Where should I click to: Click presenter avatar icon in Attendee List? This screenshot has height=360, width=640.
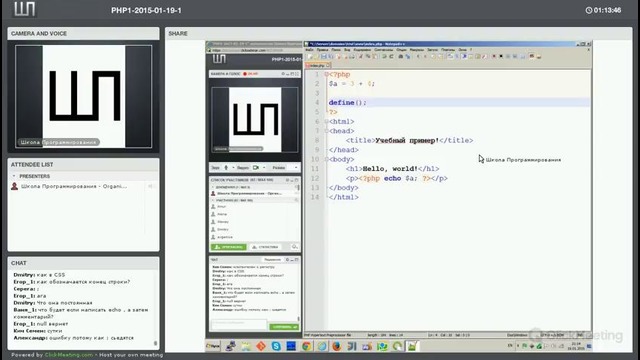point(15,187)
